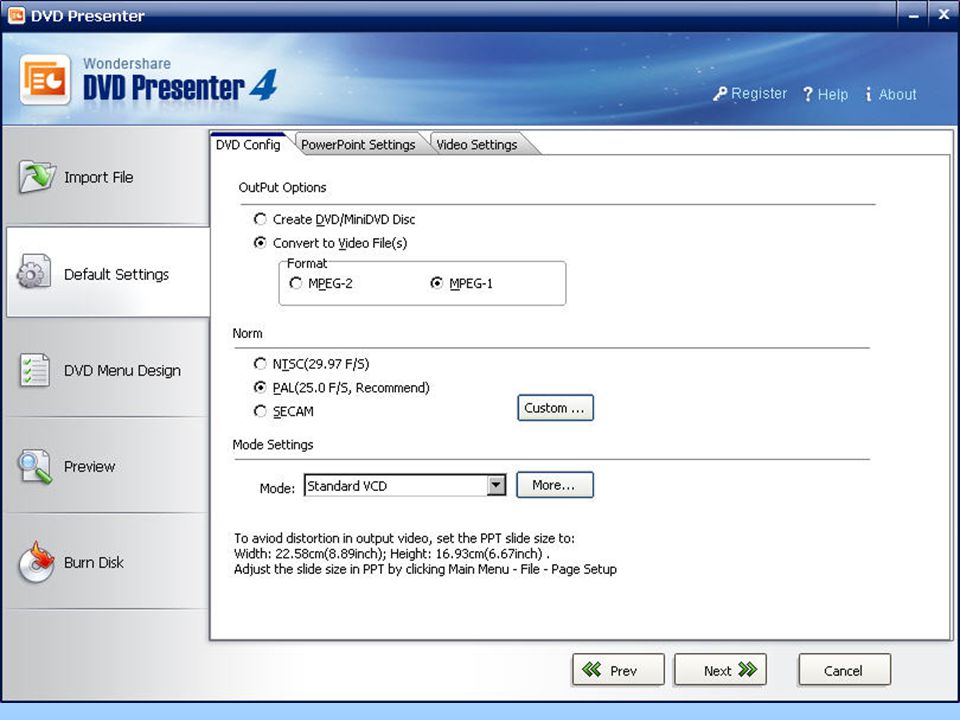Click the Help question mark icon
The image size is (960, 720).
(808, 94)
